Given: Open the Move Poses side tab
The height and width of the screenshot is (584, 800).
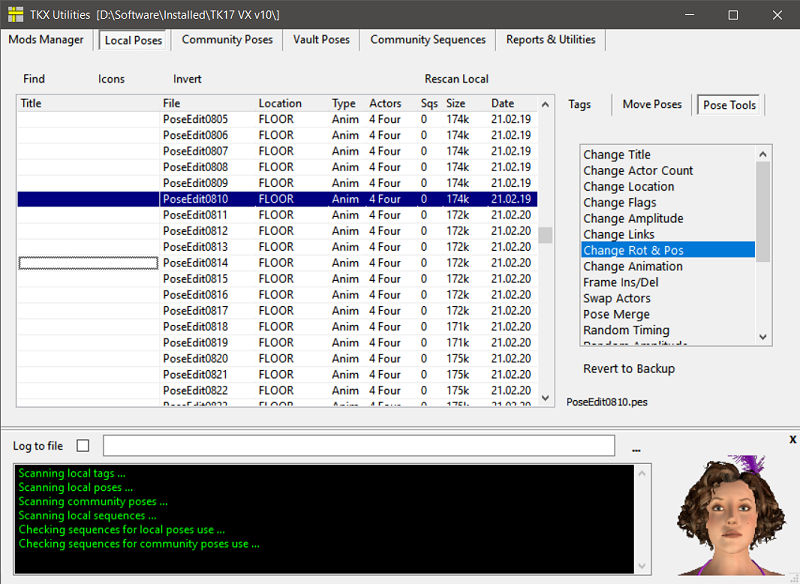Looking at the screenshot, I should coord(652,105).
